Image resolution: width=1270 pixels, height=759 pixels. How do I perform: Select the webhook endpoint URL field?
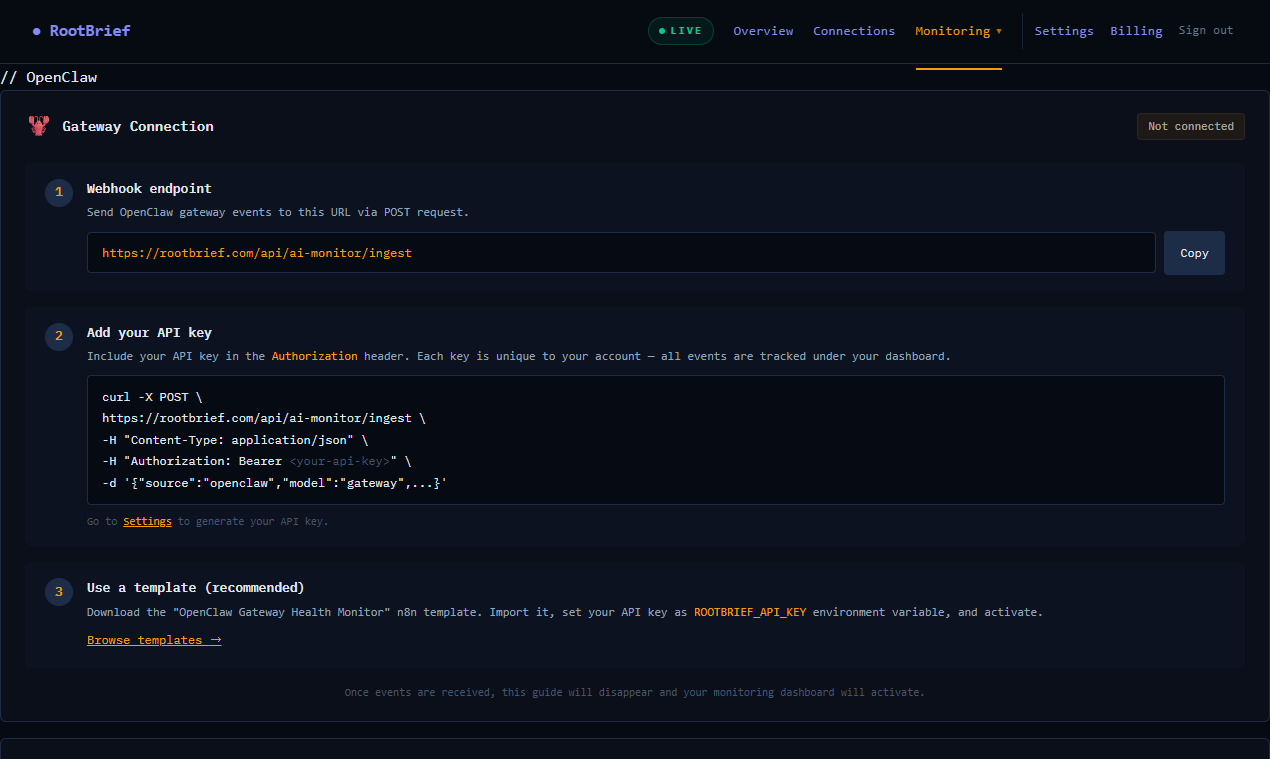click(620, 253)
